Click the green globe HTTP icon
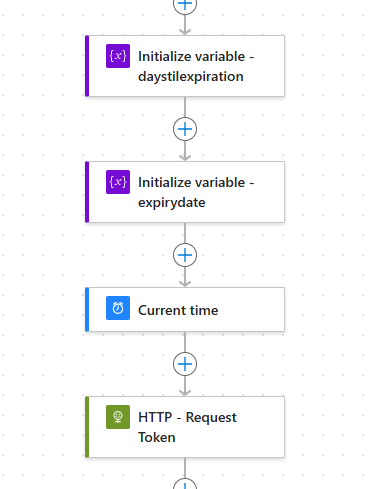368x489 pixels. coord(118,417)
